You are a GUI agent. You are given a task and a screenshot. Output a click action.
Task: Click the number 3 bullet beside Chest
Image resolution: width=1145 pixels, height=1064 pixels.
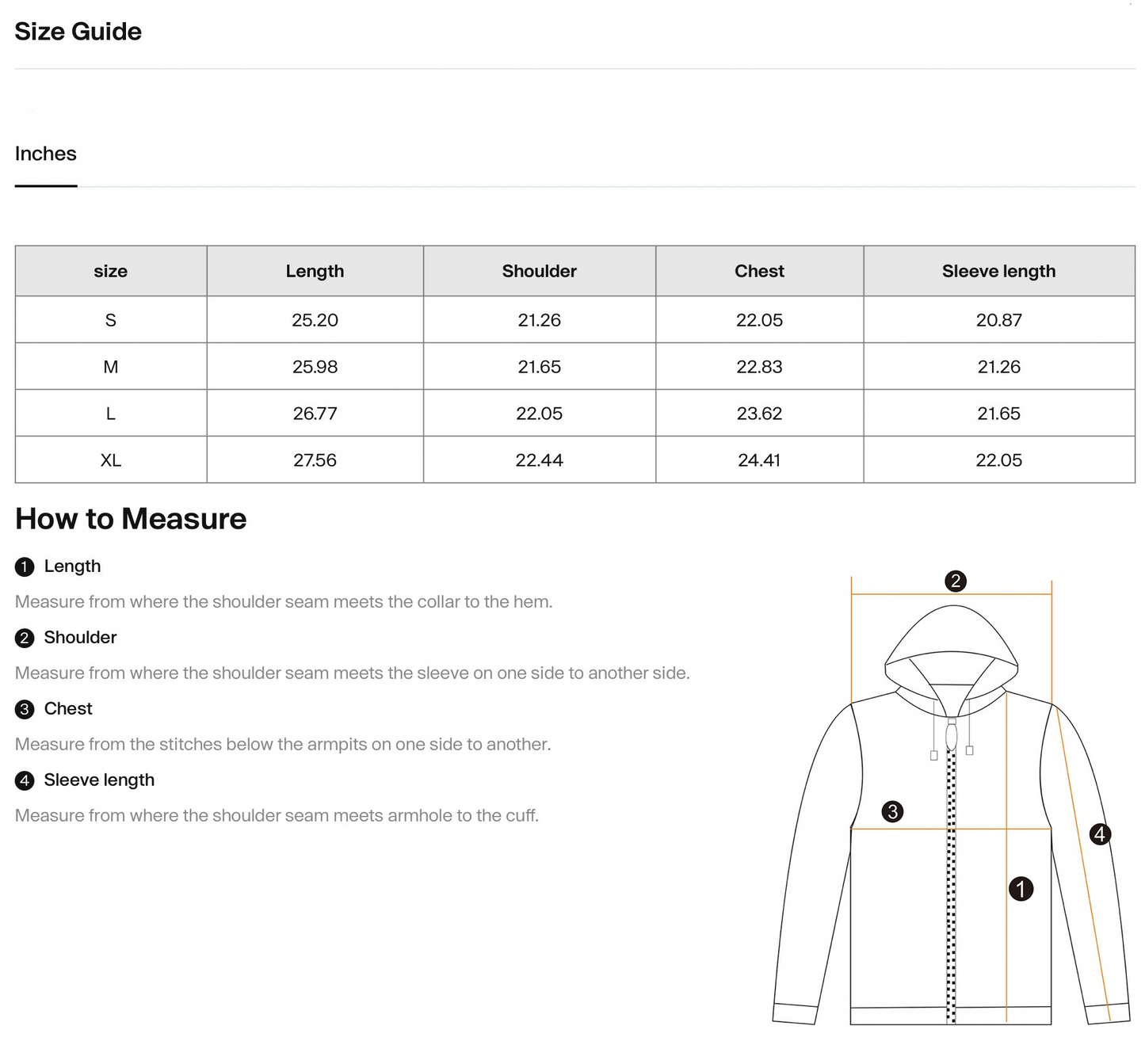[25, 710]
